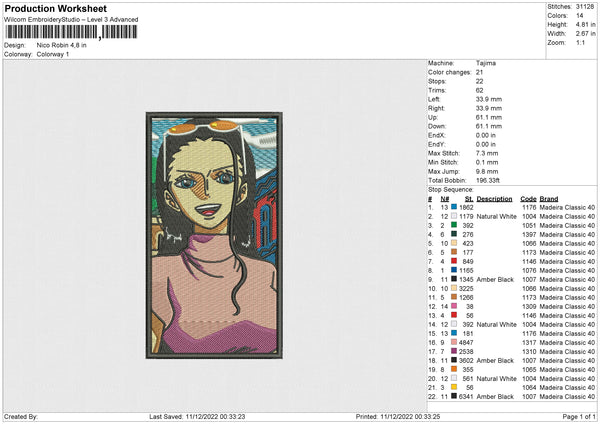Click 'Amber Black' in stop row 18
Image resolution: width=600 pixels, height=424 pixels.
pos(495,360)
